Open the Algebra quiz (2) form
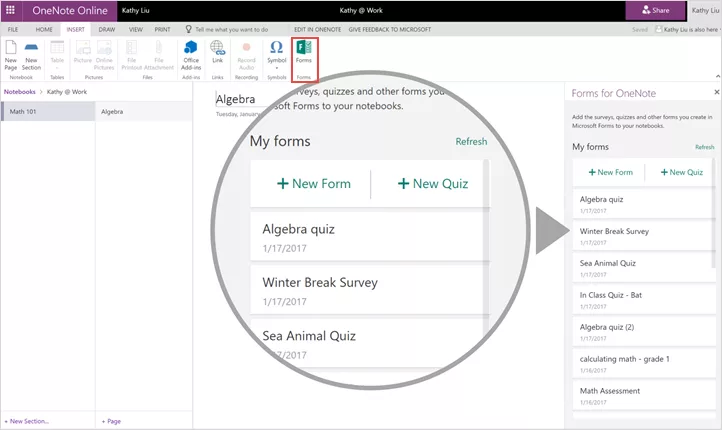The image size is (722, 430). [644, 332]
